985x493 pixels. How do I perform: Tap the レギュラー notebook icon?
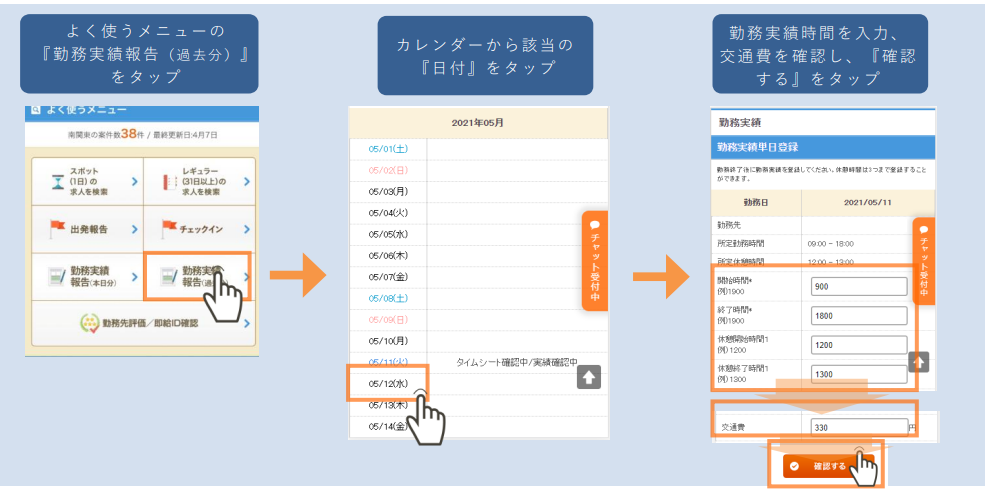tap(166, 183)
